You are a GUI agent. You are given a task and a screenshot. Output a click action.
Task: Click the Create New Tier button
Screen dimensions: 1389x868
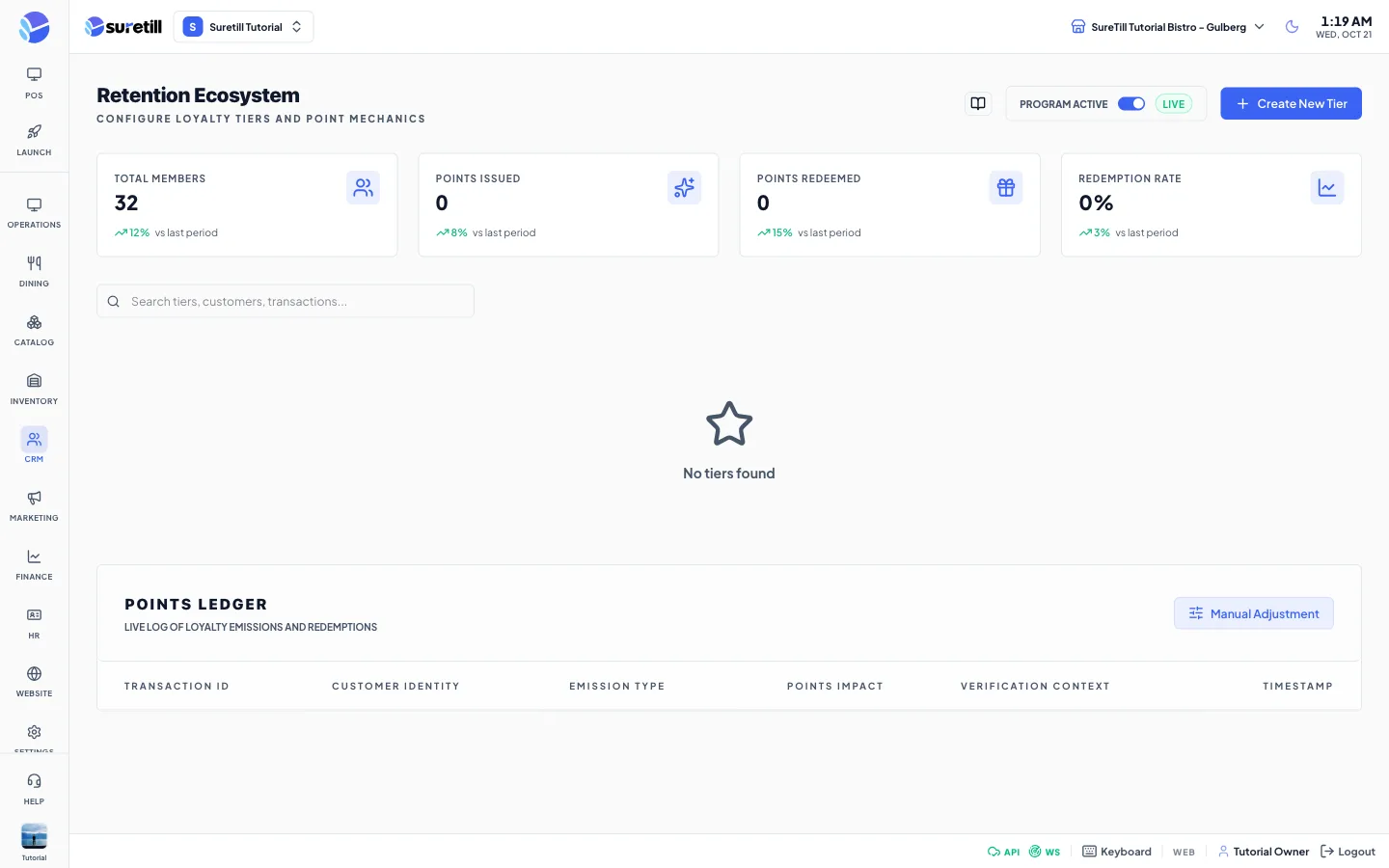(1291, 103)
